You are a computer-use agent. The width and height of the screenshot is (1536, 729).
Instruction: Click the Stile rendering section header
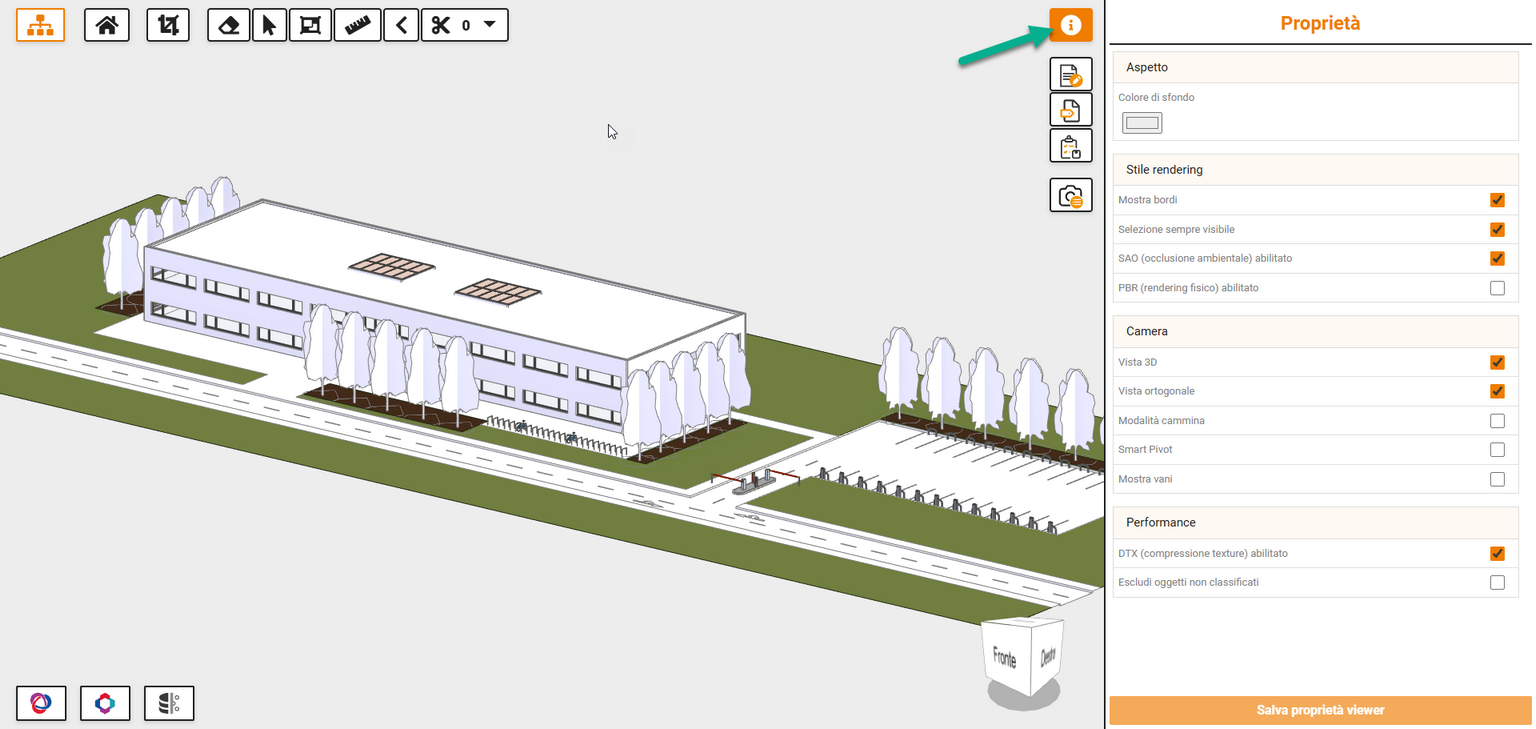tap(1315, 169)
